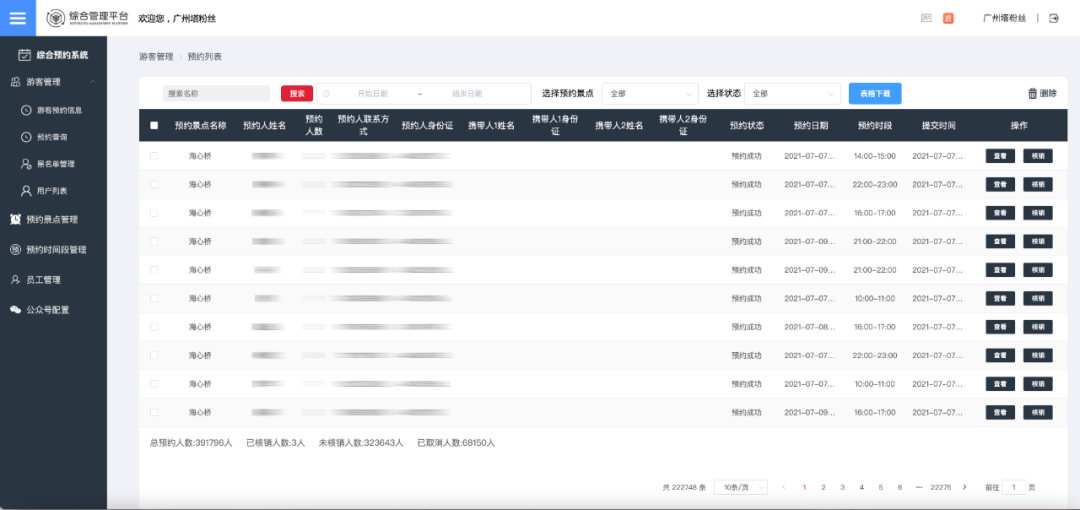Collapse 游客管理 with its chevron

[x=93, y=82]
